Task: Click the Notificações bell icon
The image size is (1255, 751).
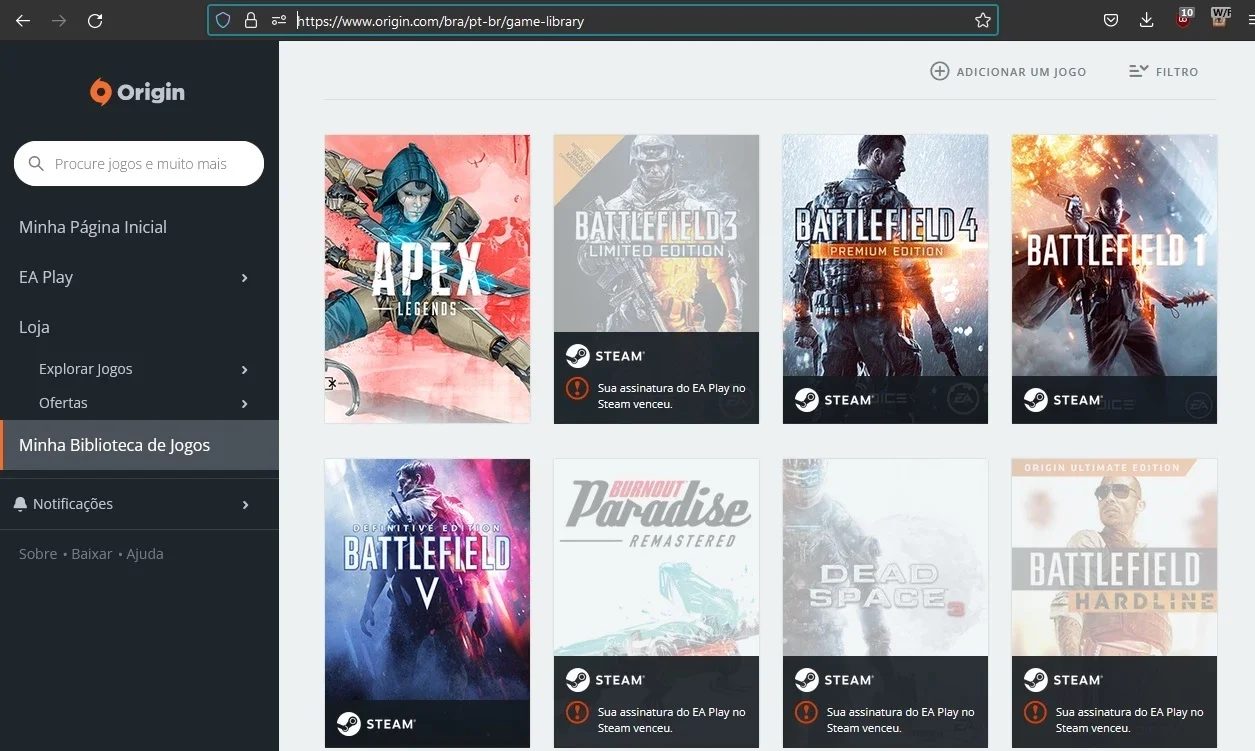Action: coord(20,504)
